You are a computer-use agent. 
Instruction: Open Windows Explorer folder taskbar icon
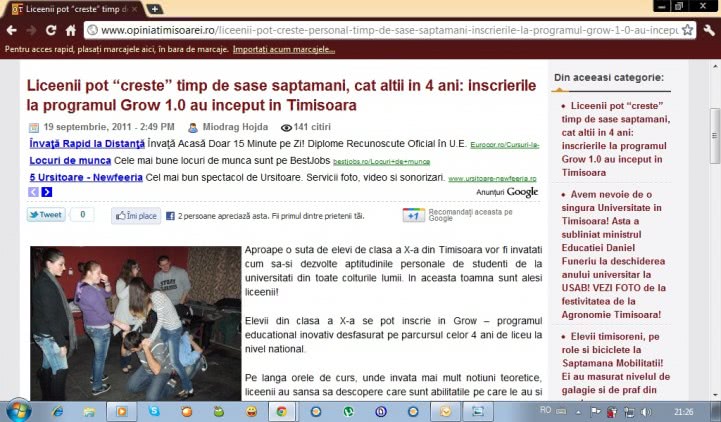(x=89, y=411)
